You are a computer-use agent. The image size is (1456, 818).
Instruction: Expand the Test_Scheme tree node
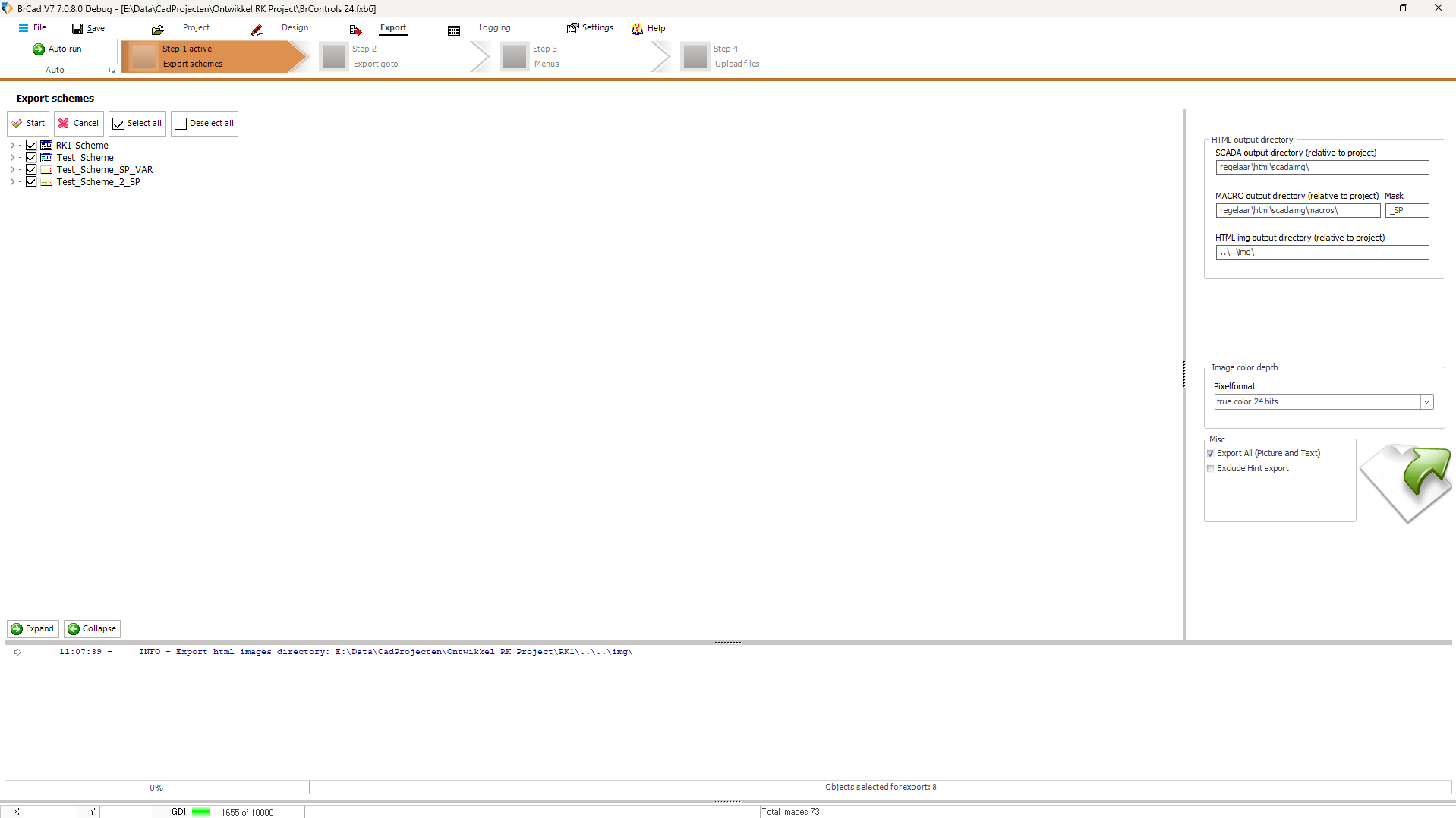(13, 158)
